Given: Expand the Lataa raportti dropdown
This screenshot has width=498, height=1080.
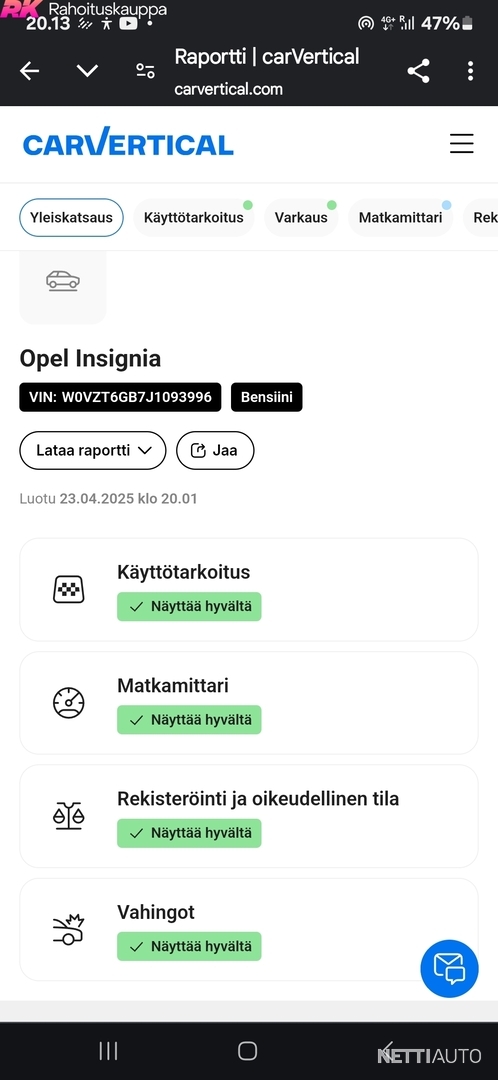Looking at the screenshot, I should click(x=93, y=450).
